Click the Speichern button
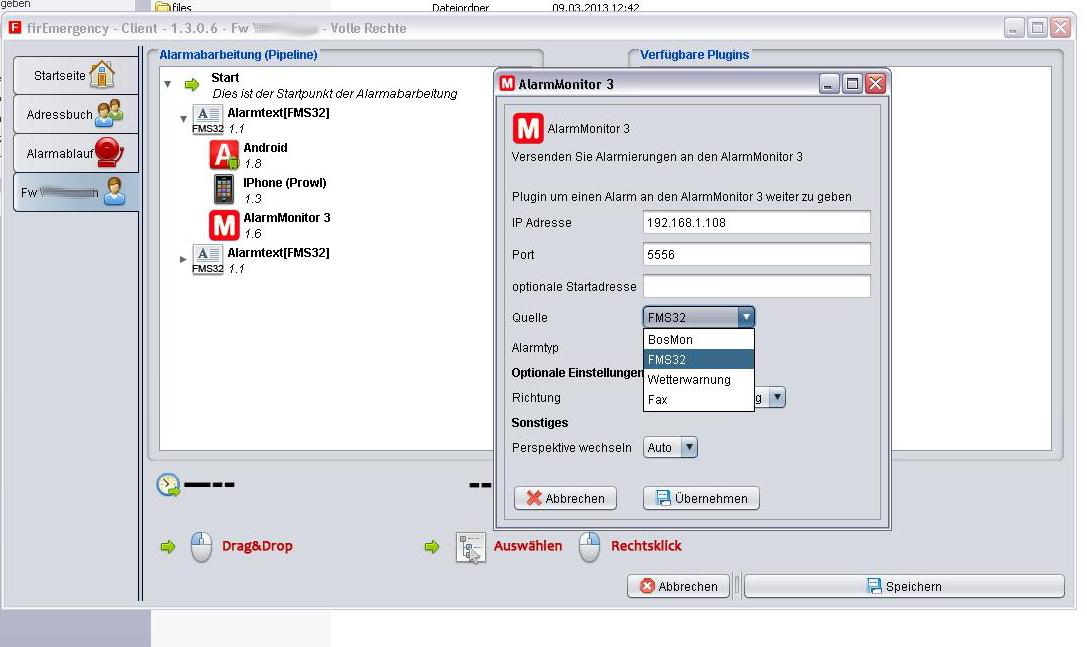 tap(903, 587)
